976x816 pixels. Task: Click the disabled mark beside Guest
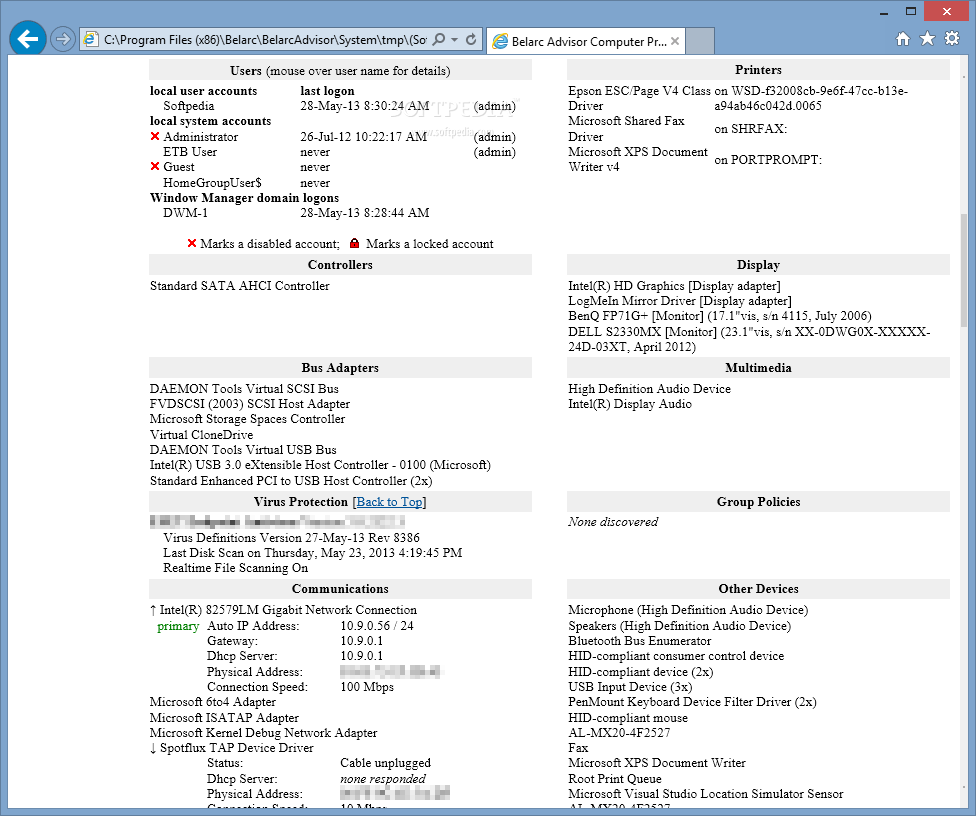[155, 166]
